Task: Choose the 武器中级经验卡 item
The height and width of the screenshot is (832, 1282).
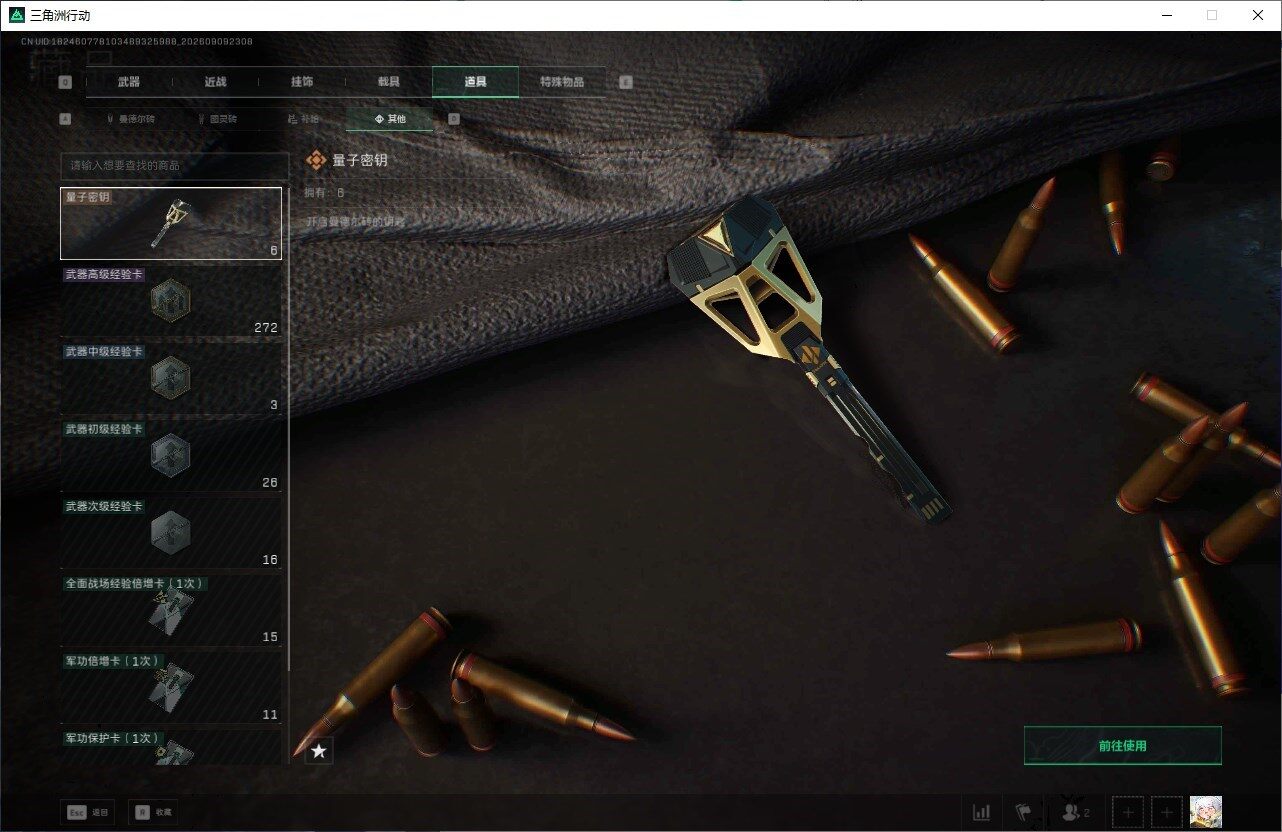Action: click(171, 378)
